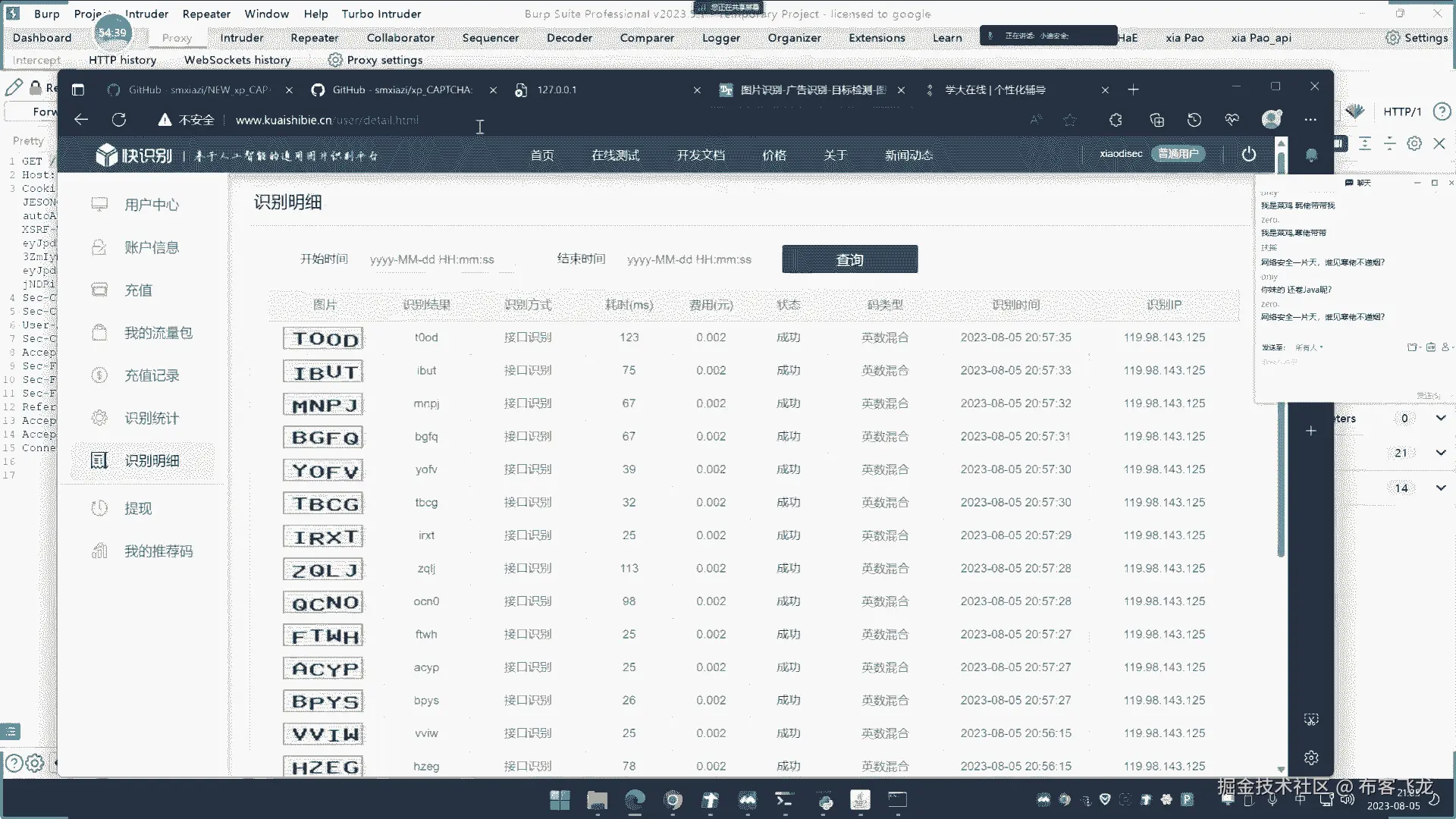Viewport: 1456px width, 819px height.
Task: Click the favorites star icon in address bar
Action: tap(1069, 120)
